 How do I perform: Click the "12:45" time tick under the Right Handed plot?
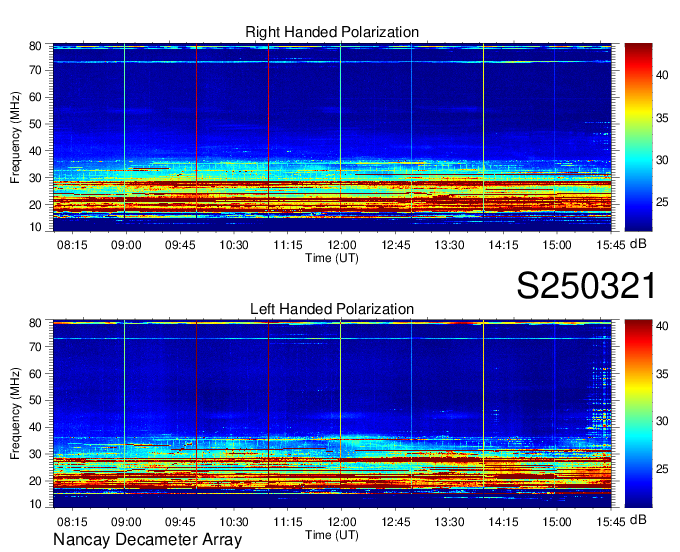[396, 245]
